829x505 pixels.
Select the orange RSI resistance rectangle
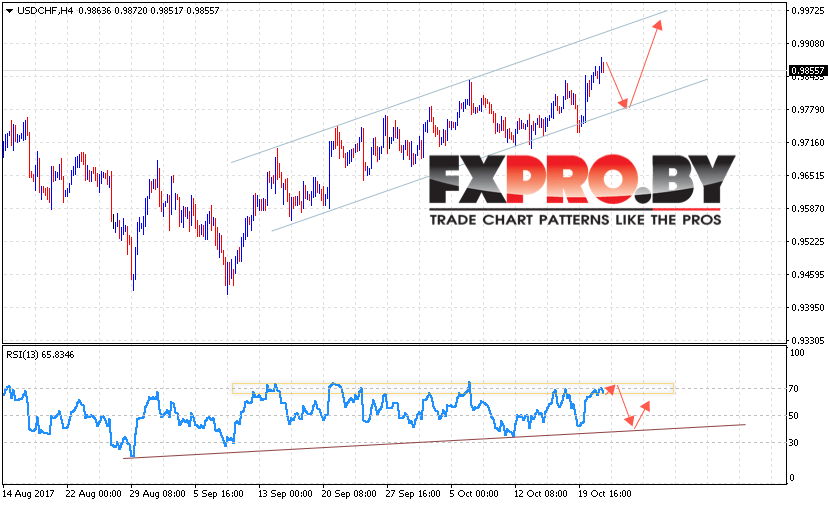[x=453, y=389]
